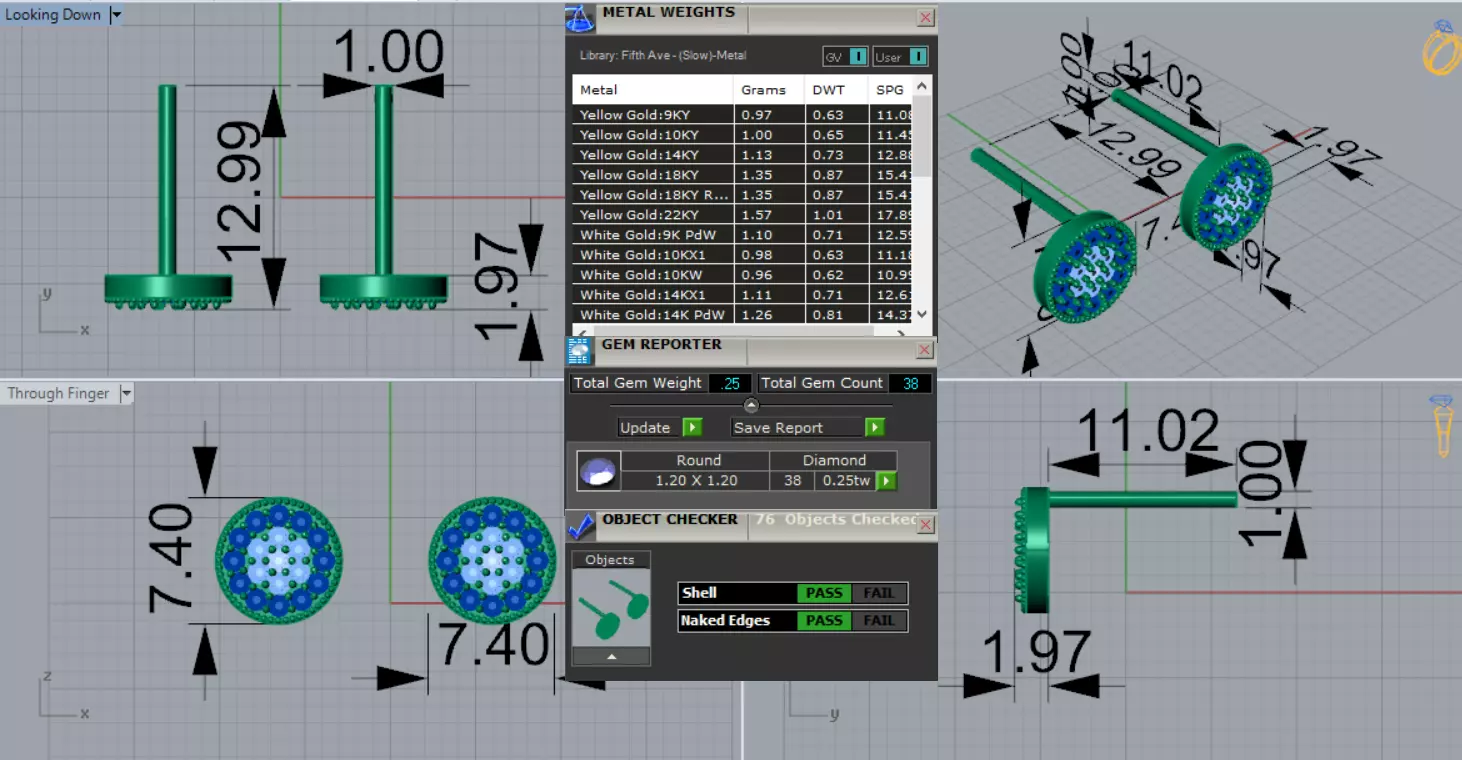Toggle the User switch in Metal Weights
Image resolution: width=1462 pixels, height=760 pixels.
tap(900, 57)
